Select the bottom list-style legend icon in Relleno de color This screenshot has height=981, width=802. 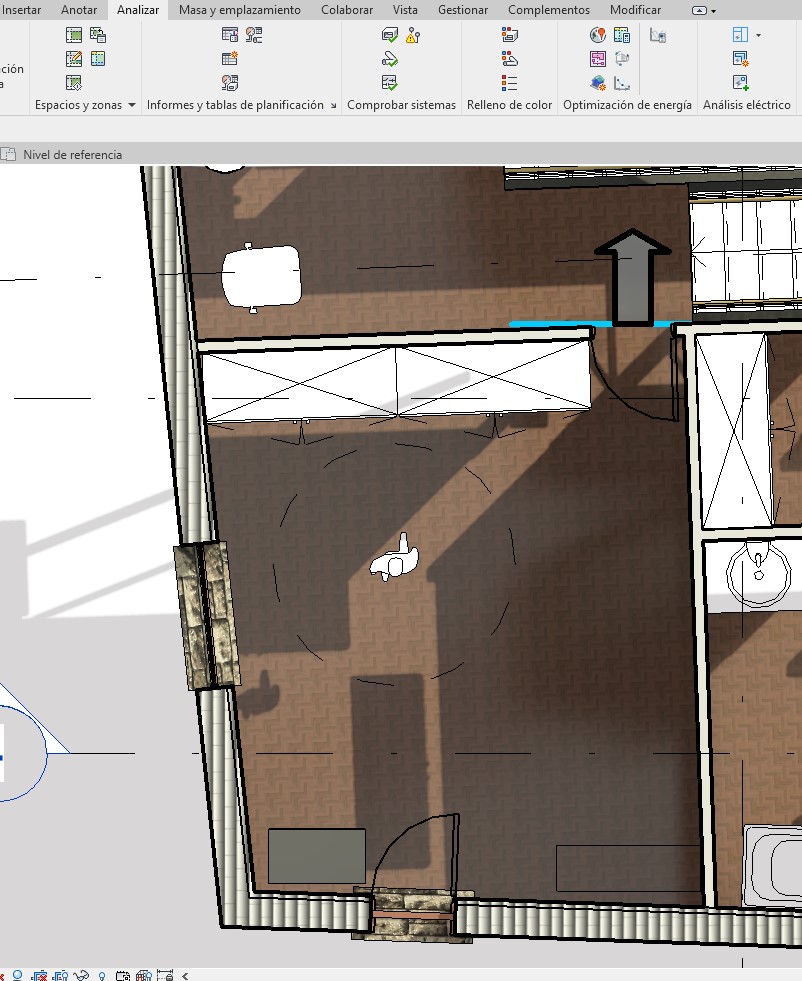pos(510,83)
